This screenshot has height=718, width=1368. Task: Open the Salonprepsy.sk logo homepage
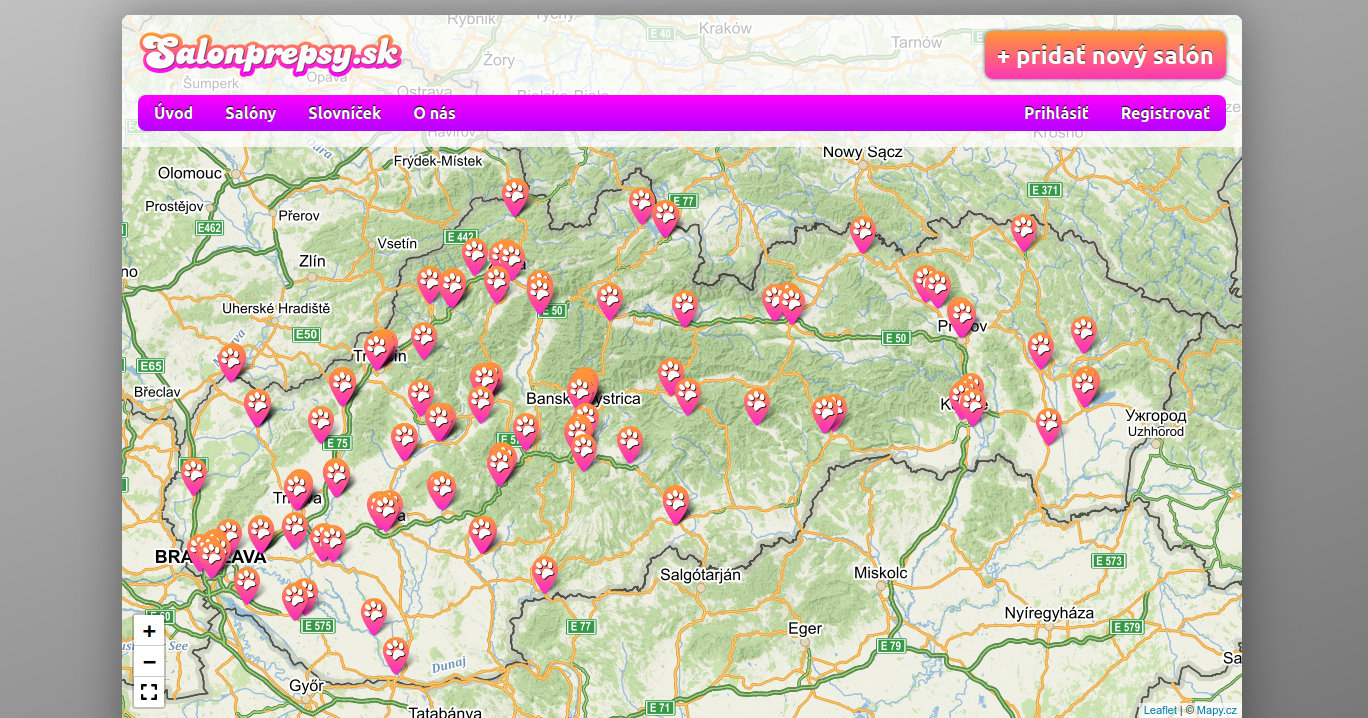[270, 54]
